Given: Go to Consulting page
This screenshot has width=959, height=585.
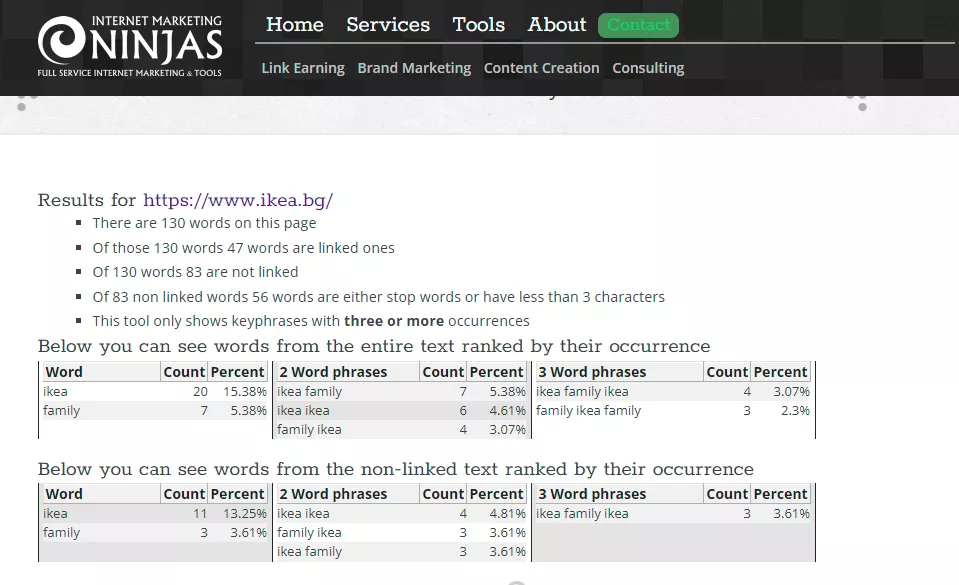Looking at the screenshot, I should 648,68.
